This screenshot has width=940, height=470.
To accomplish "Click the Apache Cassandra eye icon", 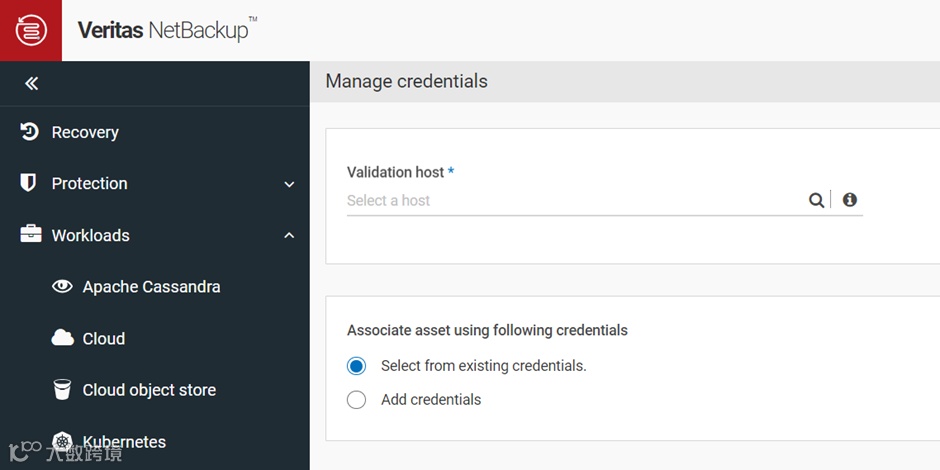I will point(62,287).
